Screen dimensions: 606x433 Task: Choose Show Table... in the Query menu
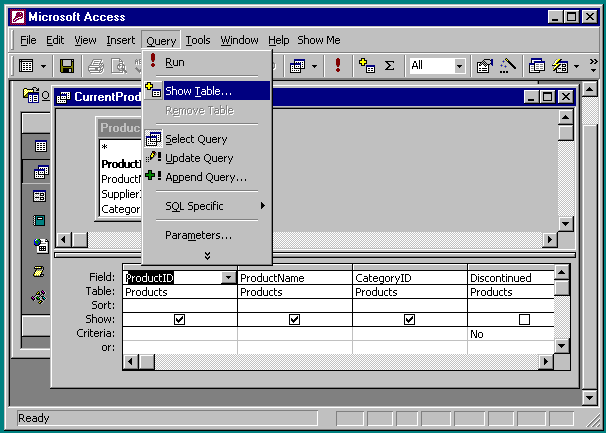coord(207,91)
